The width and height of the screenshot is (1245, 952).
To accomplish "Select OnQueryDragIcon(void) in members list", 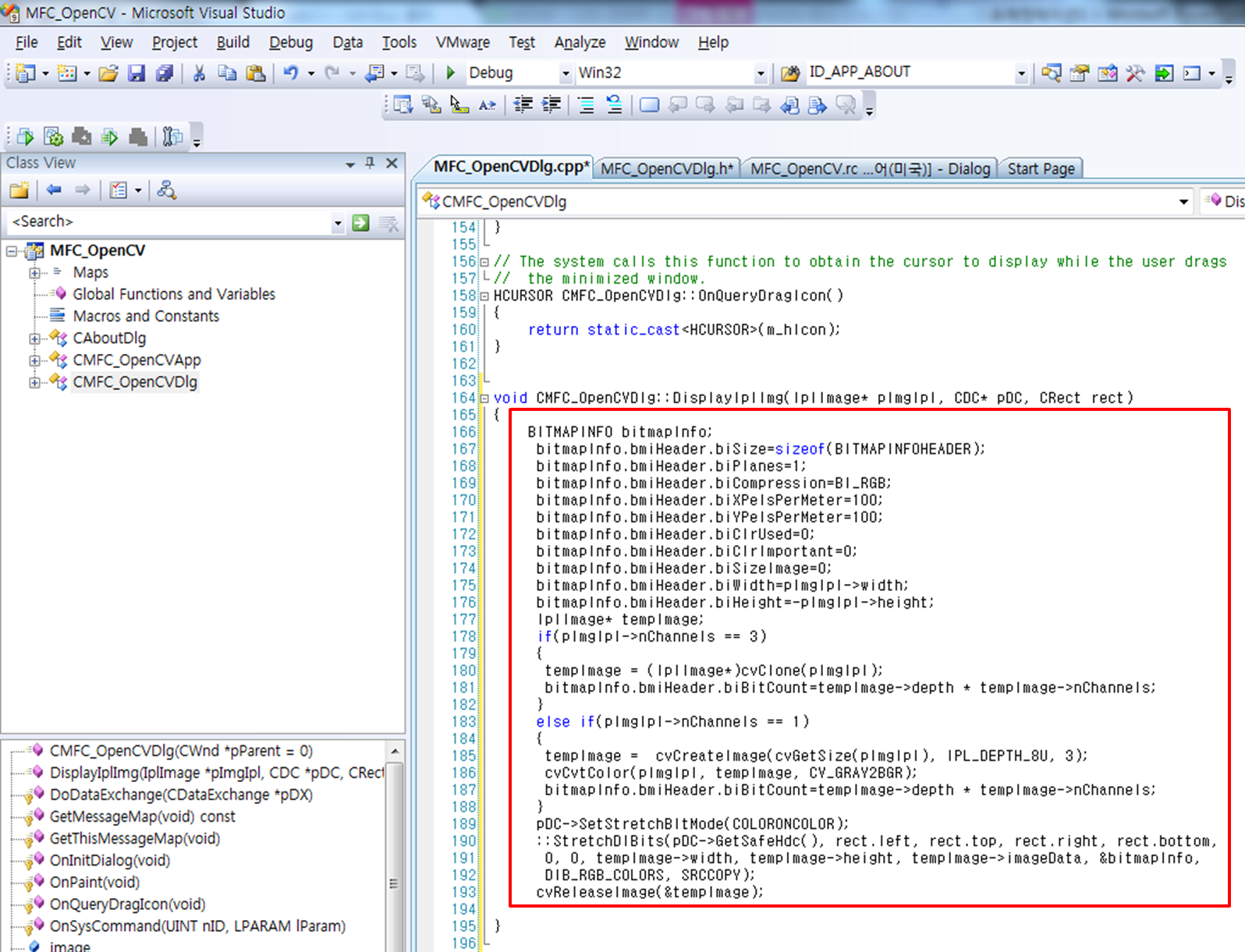I will click(127, 904).
